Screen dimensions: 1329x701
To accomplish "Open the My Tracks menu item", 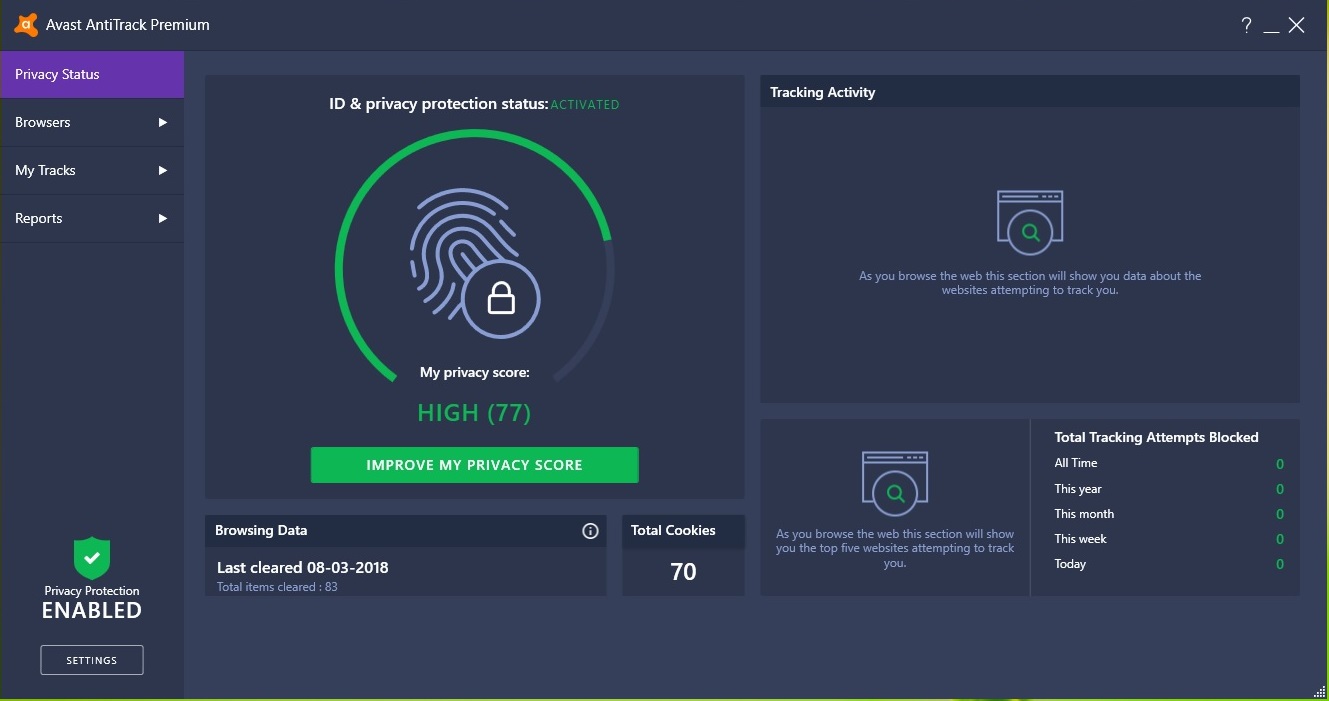I will click(92, 171).
